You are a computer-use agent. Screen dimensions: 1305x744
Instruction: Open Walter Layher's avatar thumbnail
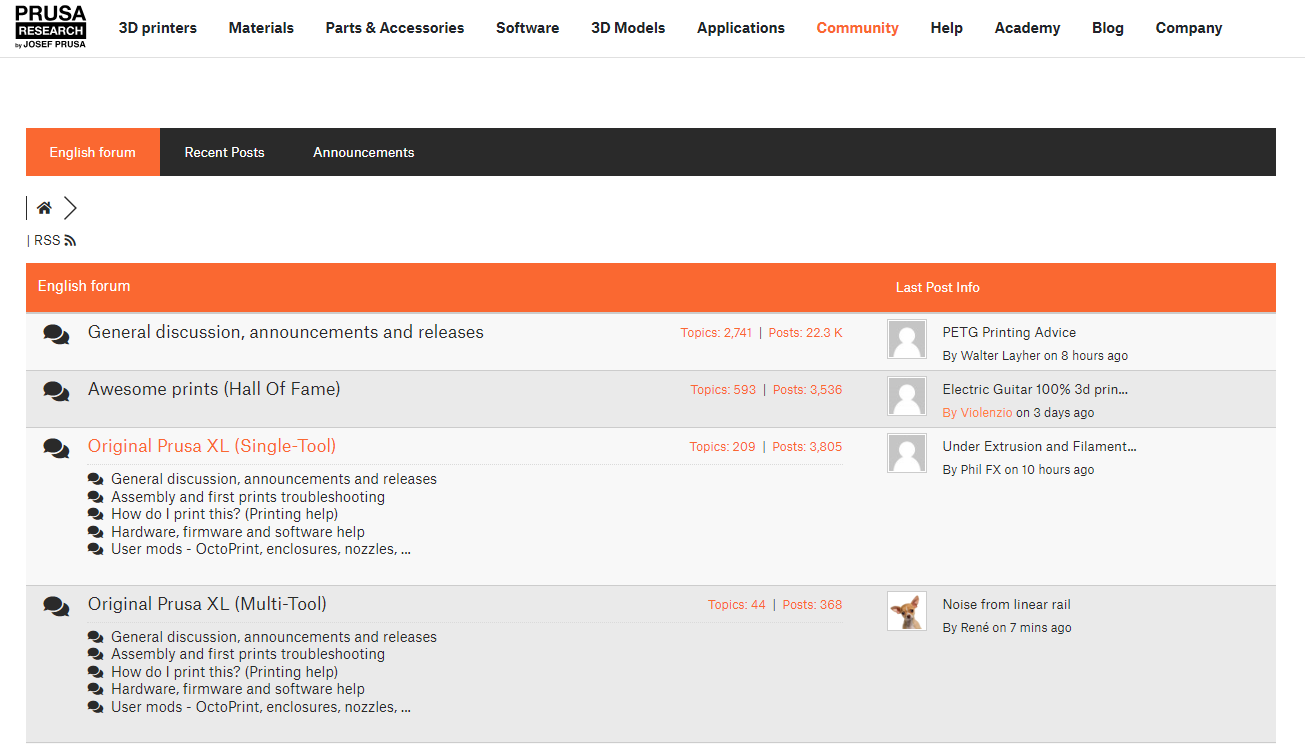click(x=907, y=340)
